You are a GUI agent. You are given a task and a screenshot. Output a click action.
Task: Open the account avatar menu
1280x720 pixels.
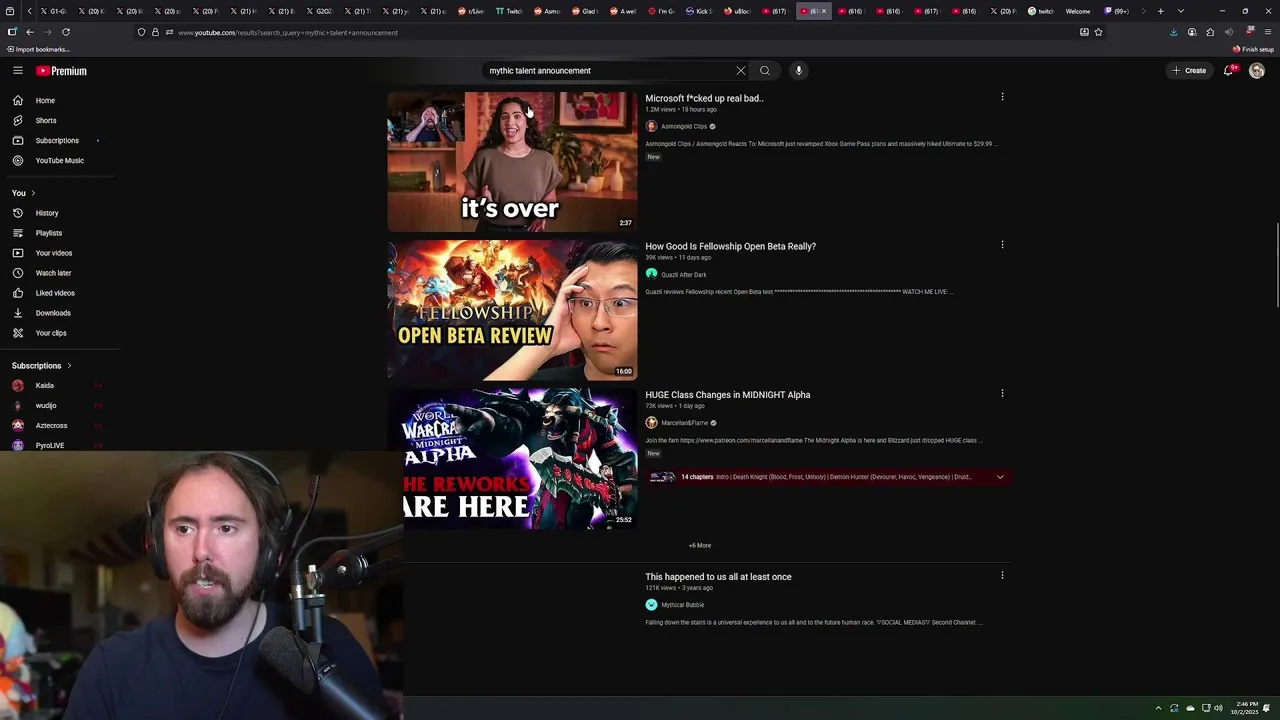pyautogui.click(x=1257, y=70)
